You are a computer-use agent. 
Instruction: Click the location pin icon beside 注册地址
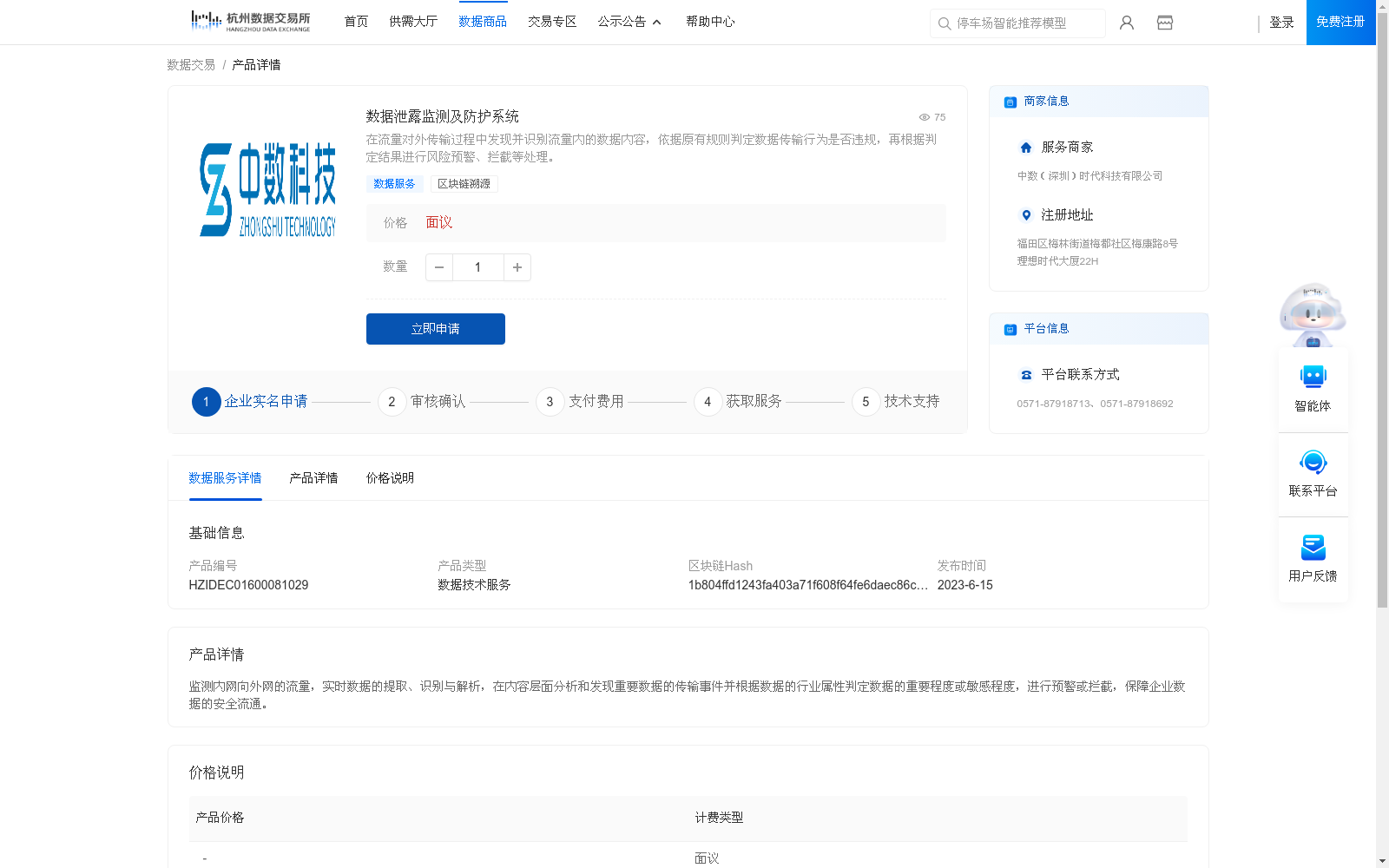pyautogui.click(x=1025, y=215)
